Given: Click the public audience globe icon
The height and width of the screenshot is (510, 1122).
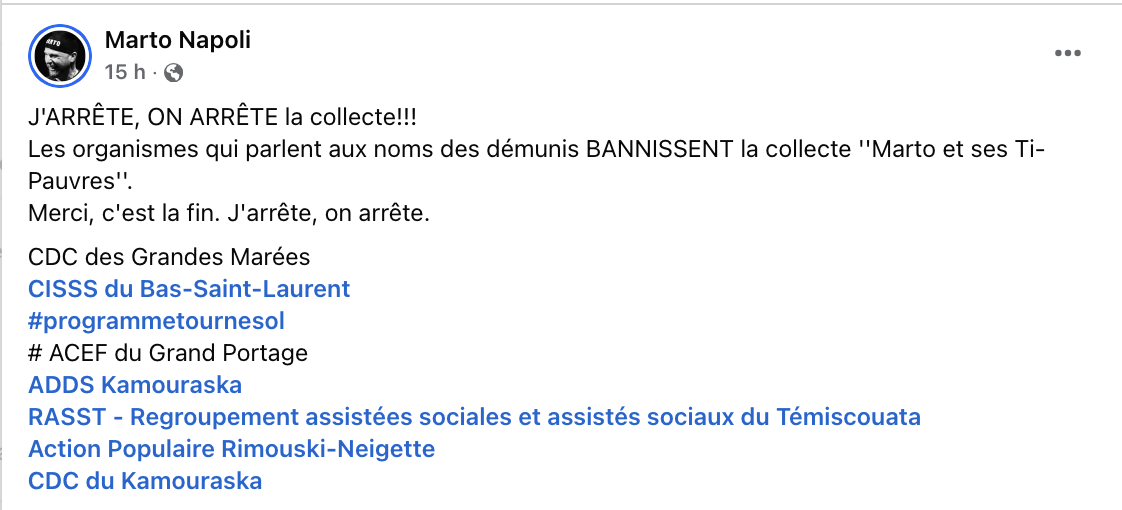Looking at the screenshot, I should [x=173, y=72].
